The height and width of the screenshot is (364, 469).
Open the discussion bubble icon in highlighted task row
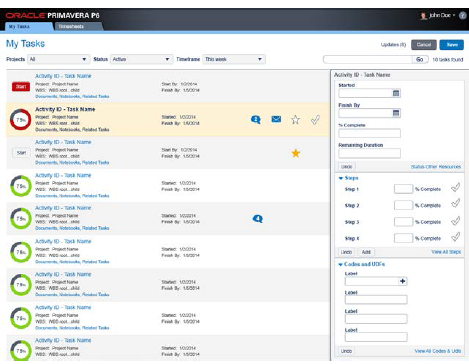click(x=256, y=119)
